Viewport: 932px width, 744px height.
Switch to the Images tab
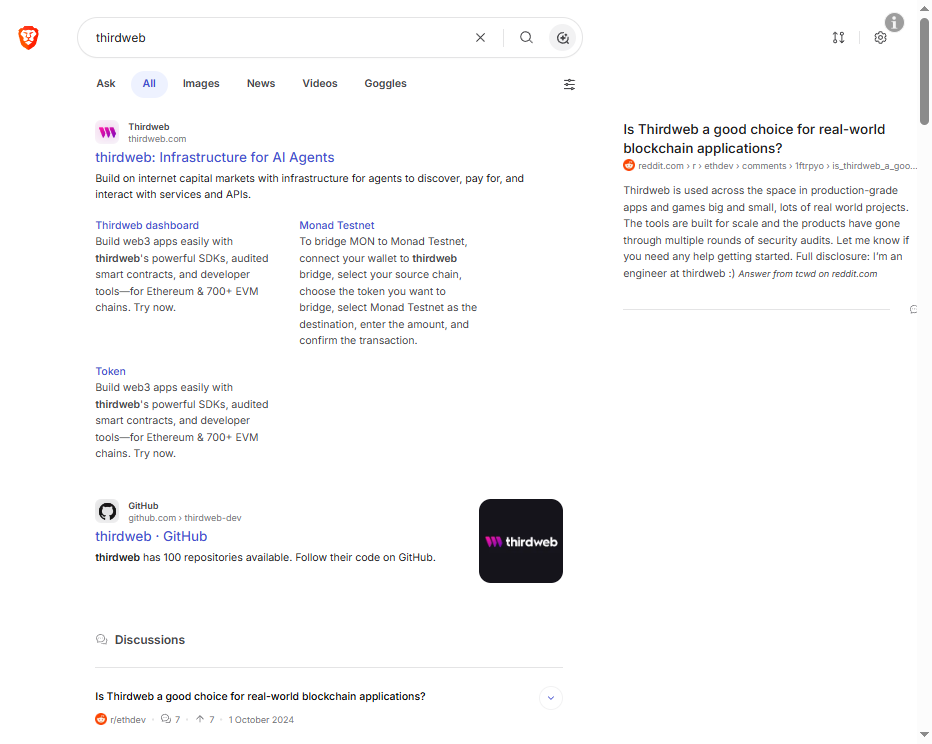point(201,84)
